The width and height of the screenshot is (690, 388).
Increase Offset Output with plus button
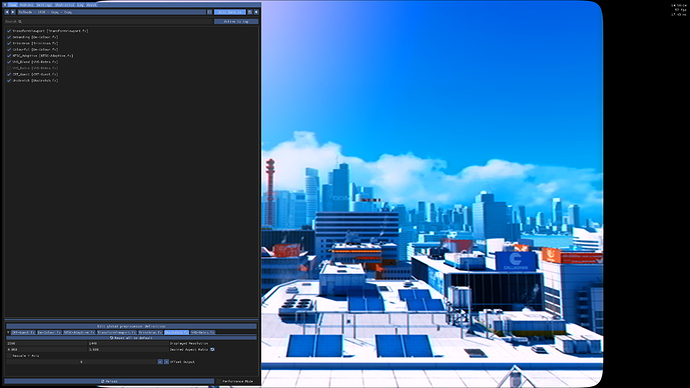tap(166, 362)
